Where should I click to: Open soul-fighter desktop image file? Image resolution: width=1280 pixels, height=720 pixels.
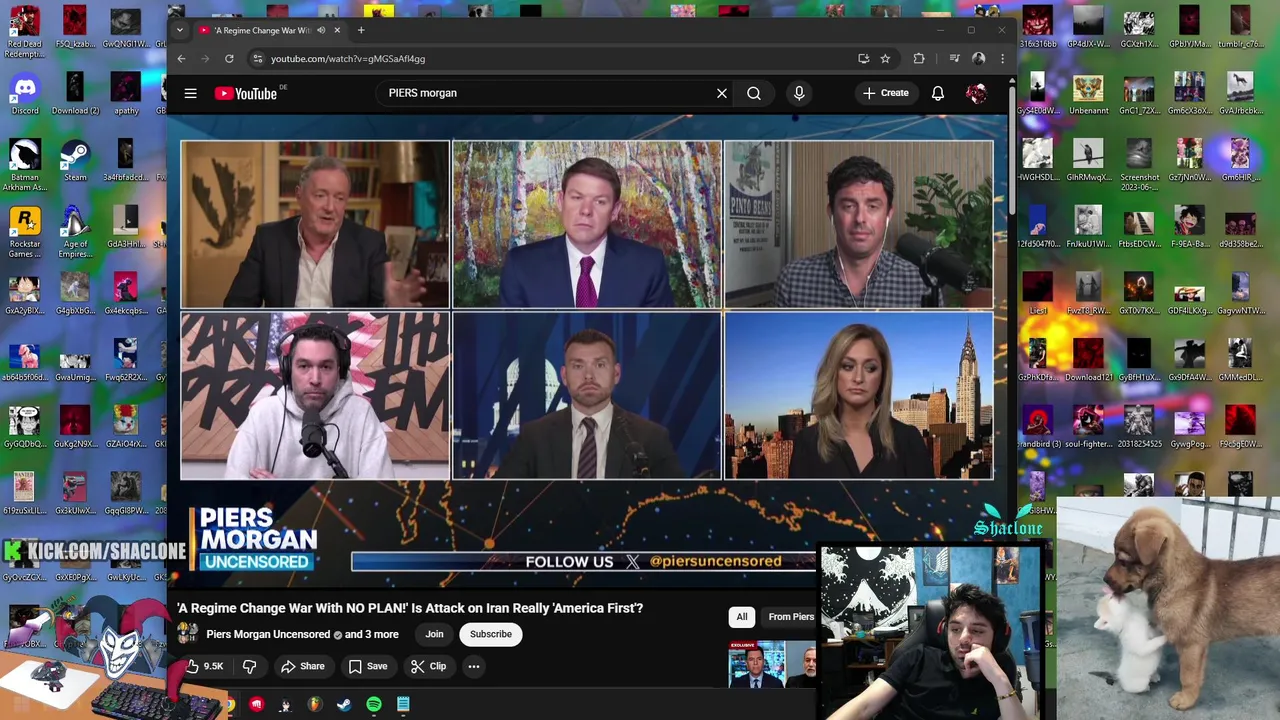[1088, 427]
